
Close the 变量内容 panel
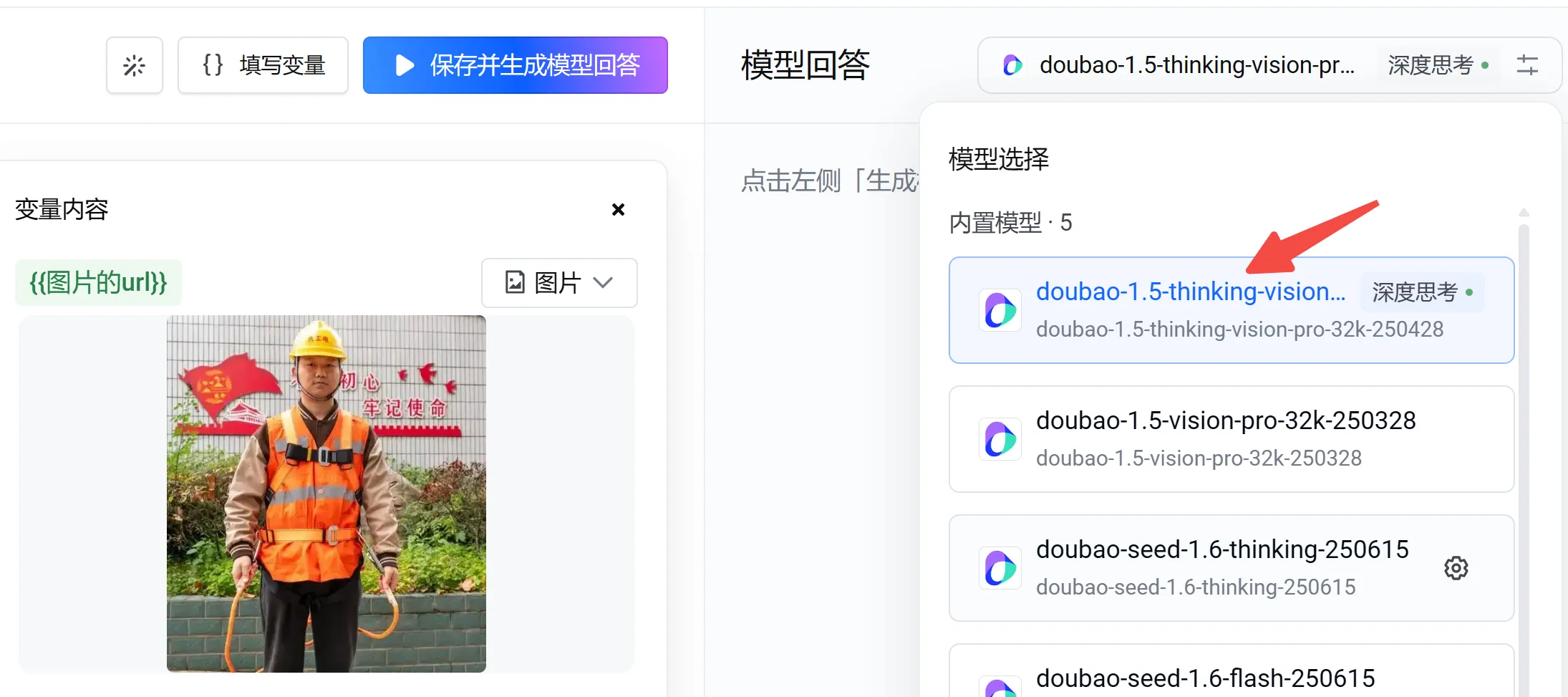pos(619,209)
